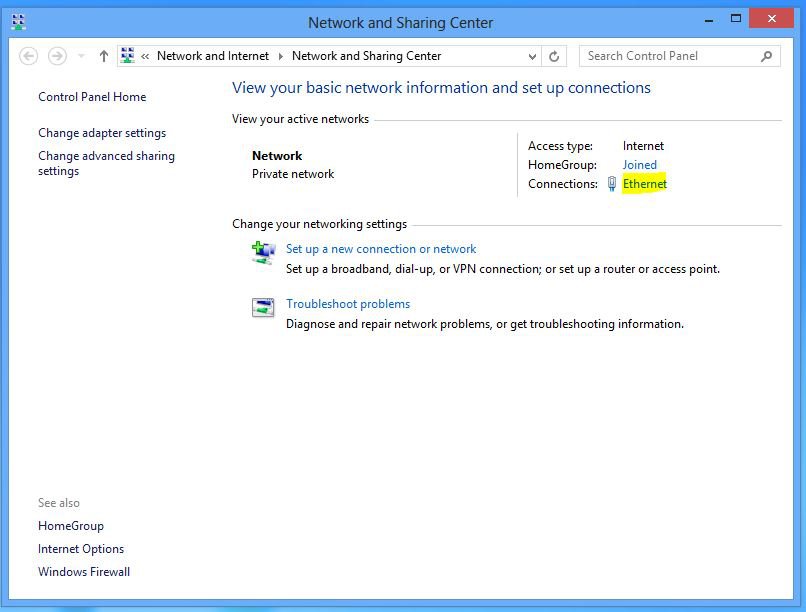806x612 pixels.
Task: Open Change adapter settings
Action: pos(102,133)
